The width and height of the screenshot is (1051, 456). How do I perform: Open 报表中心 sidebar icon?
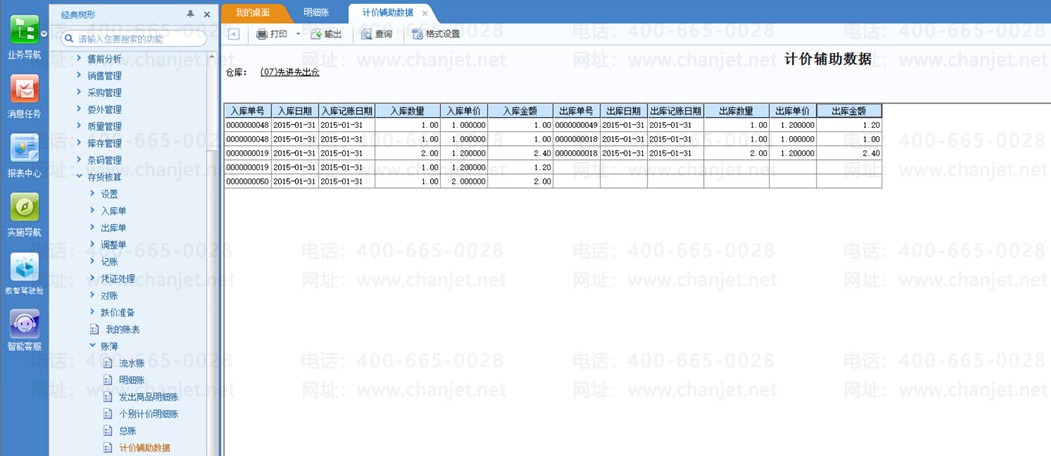point(24,148)
